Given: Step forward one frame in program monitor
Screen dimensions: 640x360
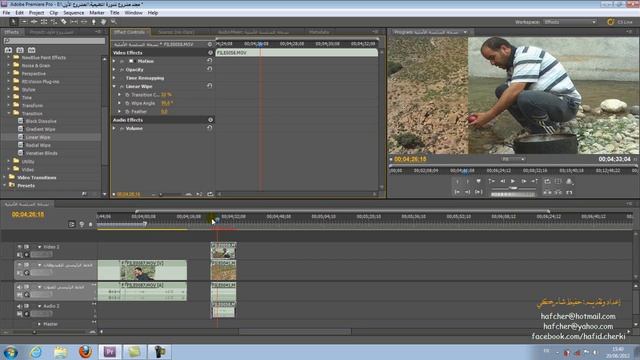Looking at the screenshot, I should [x=524, y=181].
